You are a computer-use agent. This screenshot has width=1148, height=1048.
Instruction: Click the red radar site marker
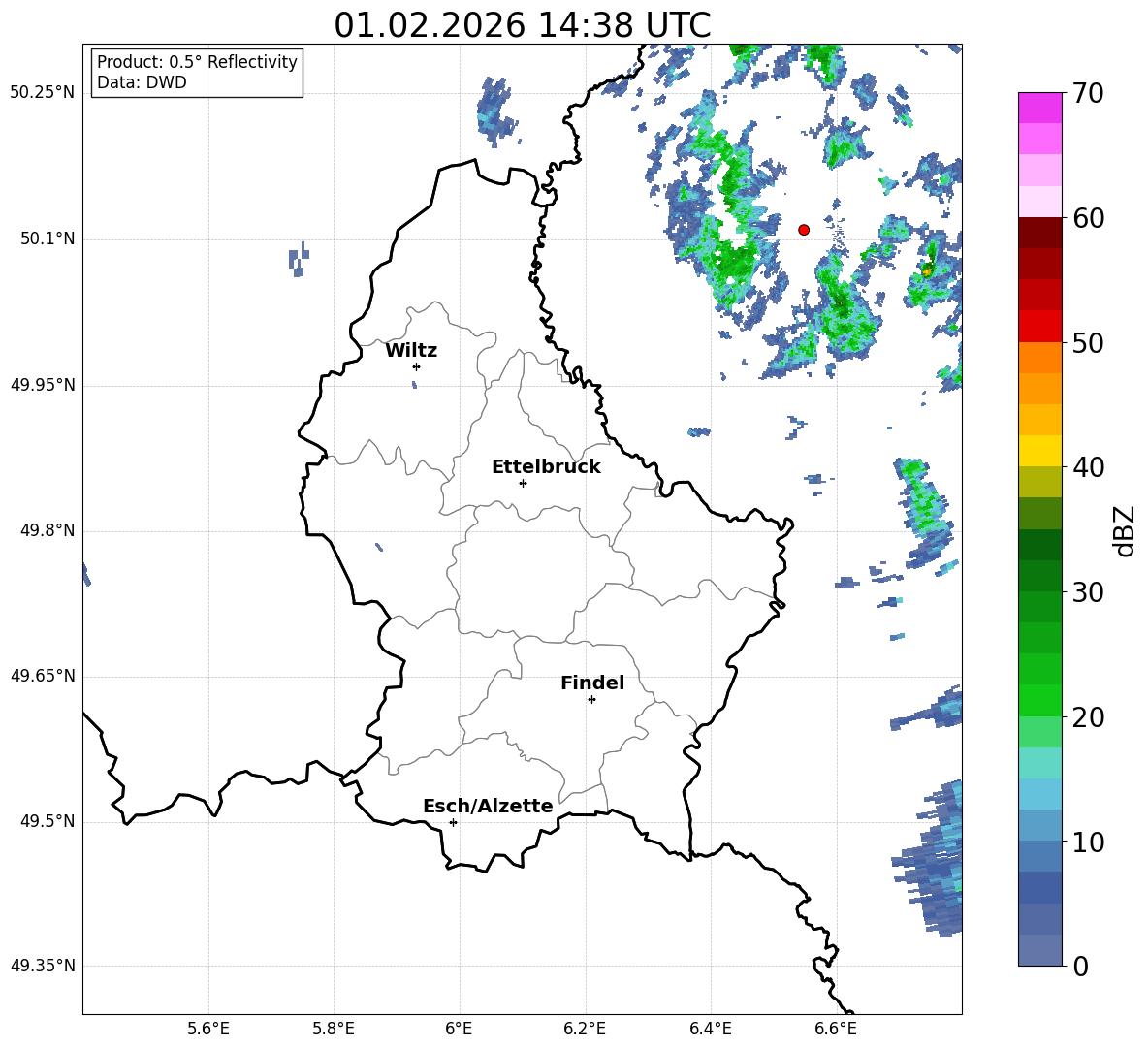pyautogui.click(x=804, y=230)
